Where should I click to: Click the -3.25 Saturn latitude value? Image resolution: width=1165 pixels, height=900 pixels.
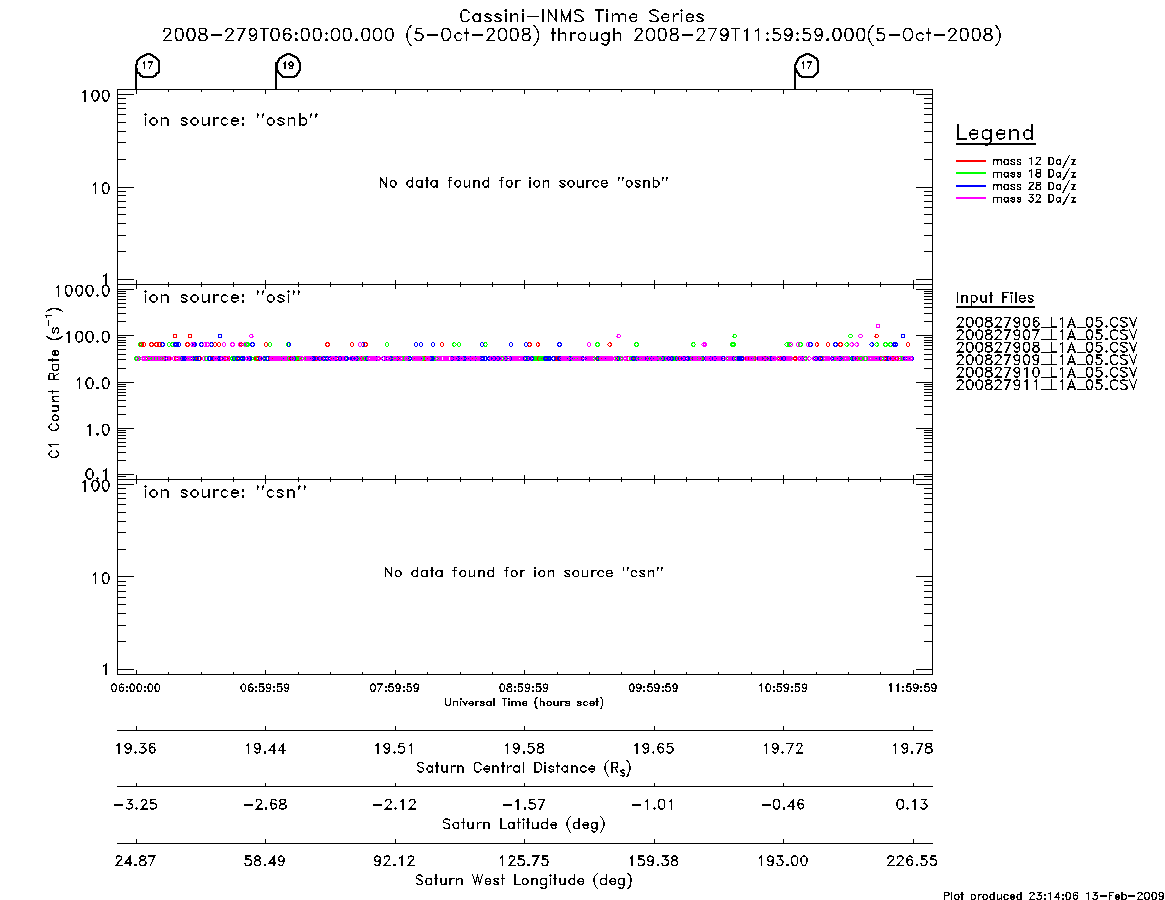point(135,805)
